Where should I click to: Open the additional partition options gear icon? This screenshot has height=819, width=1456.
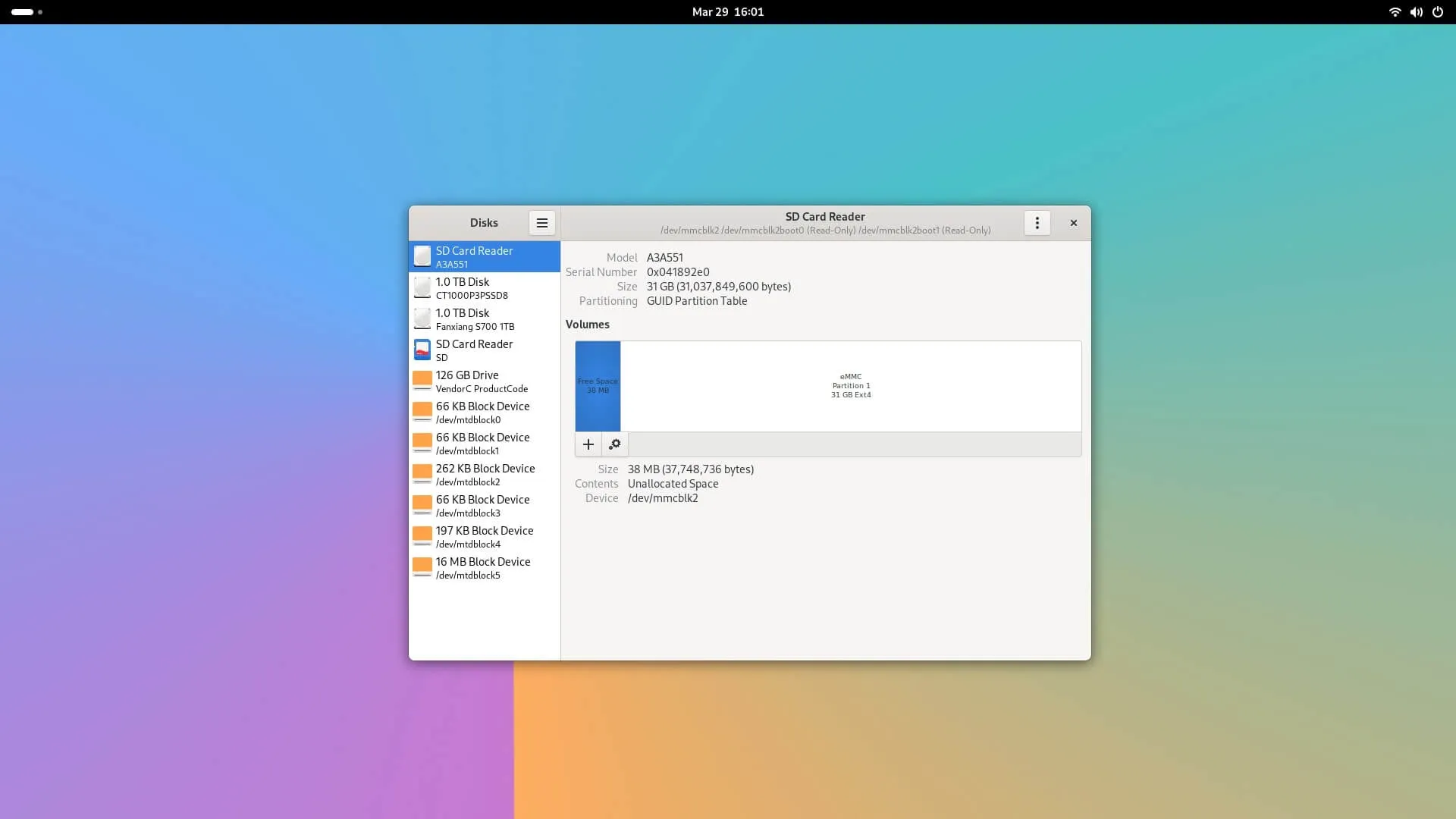point(615,444)
